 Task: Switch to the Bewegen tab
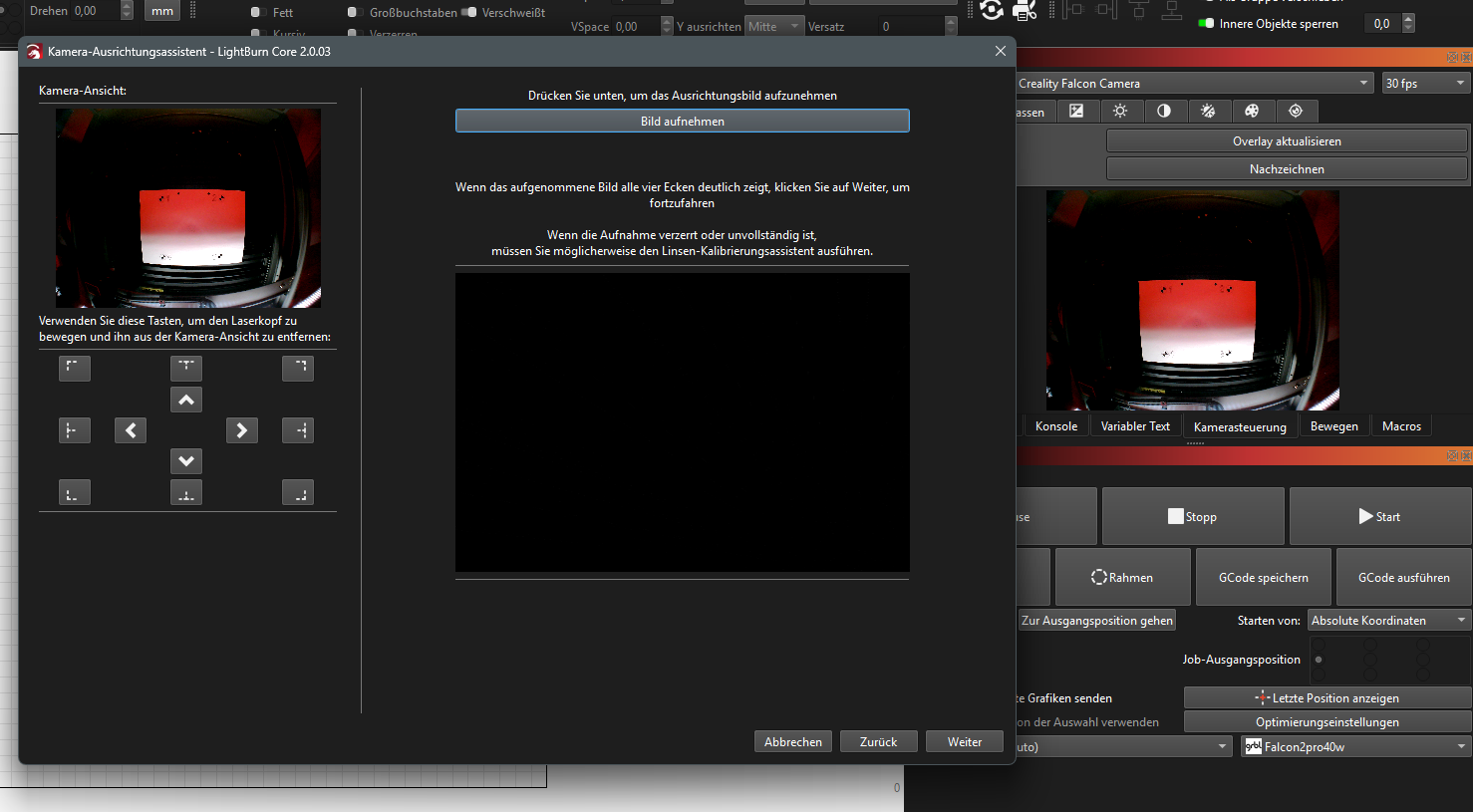click(x=1333, y=426)
